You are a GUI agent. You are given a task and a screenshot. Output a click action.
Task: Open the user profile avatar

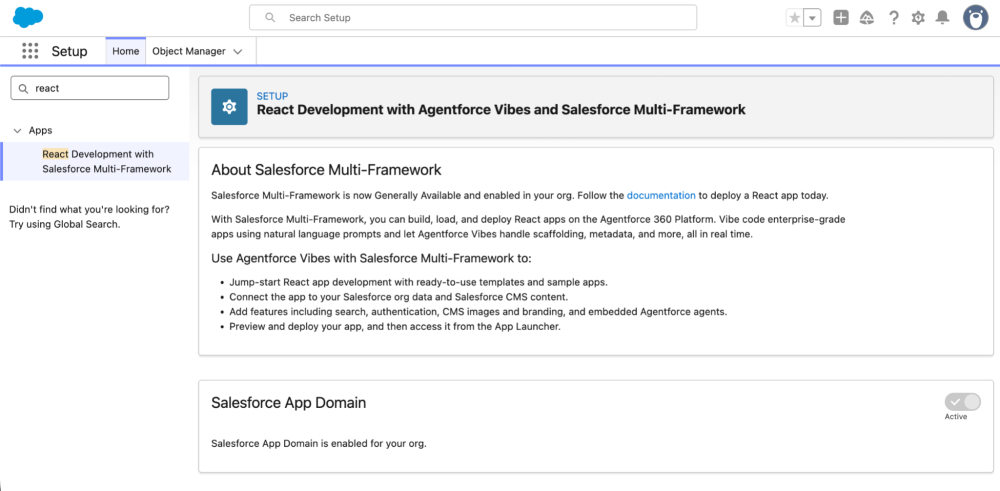coord(975,18)
